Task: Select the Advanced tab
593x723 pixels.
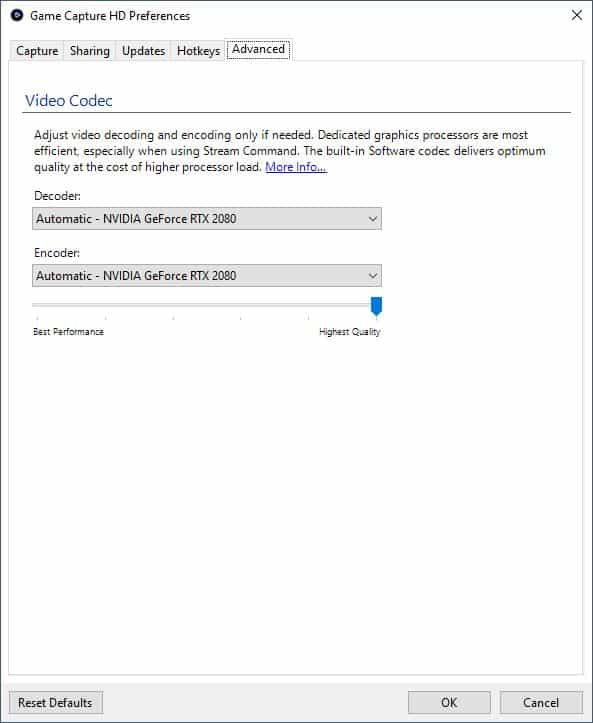Action: [x=258, y=49]
